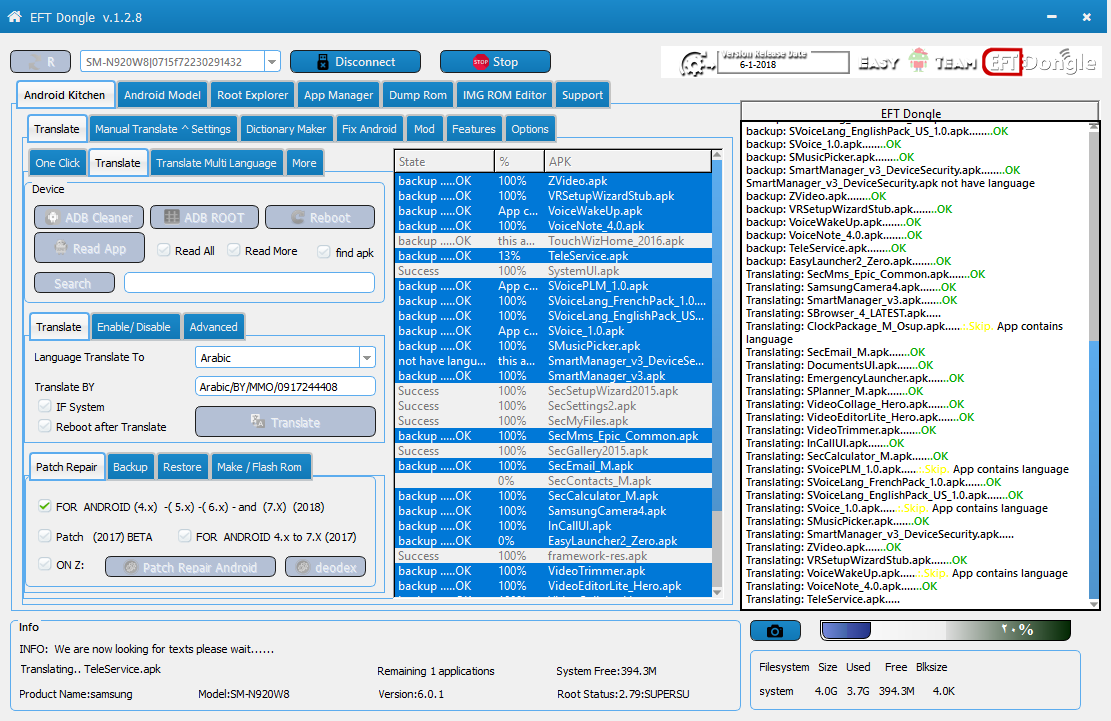The height and width of the screenshot is (721, 1111).
Task: Open the App Manager tab
Action: [x=338, y=95]
